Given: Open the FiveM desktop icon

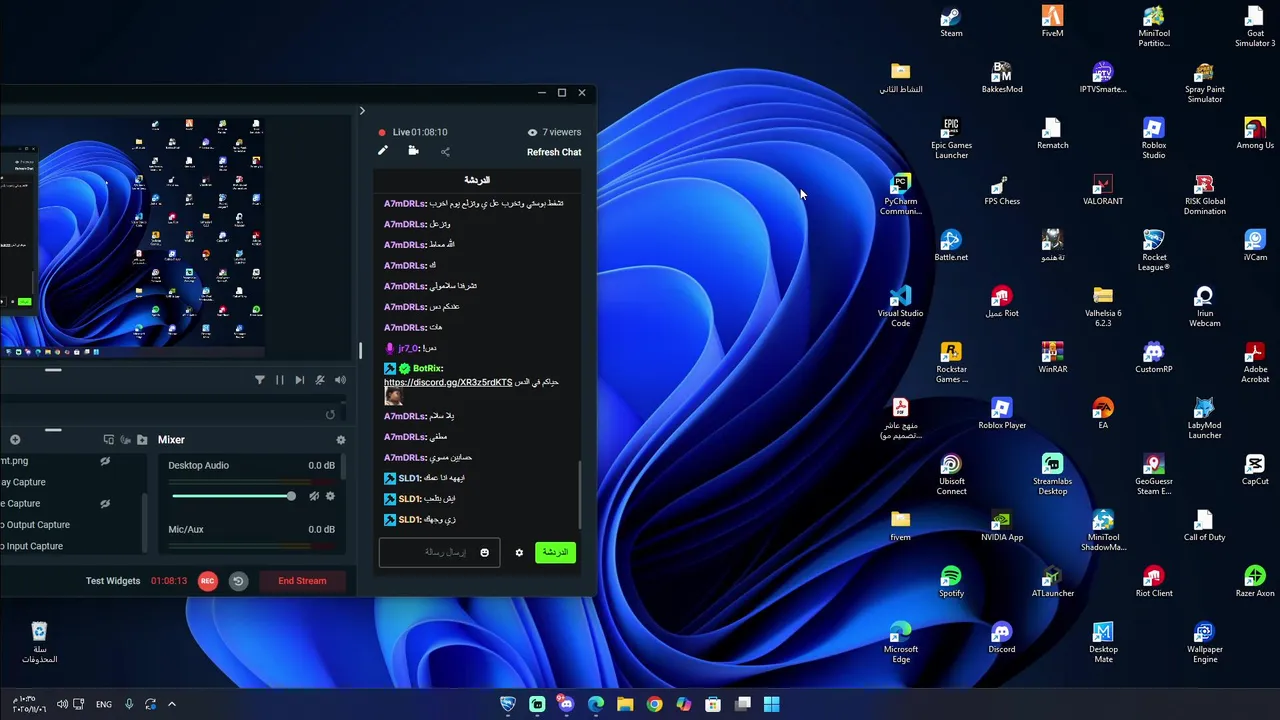Looking at the screenshot, I should coord(1052,22).
